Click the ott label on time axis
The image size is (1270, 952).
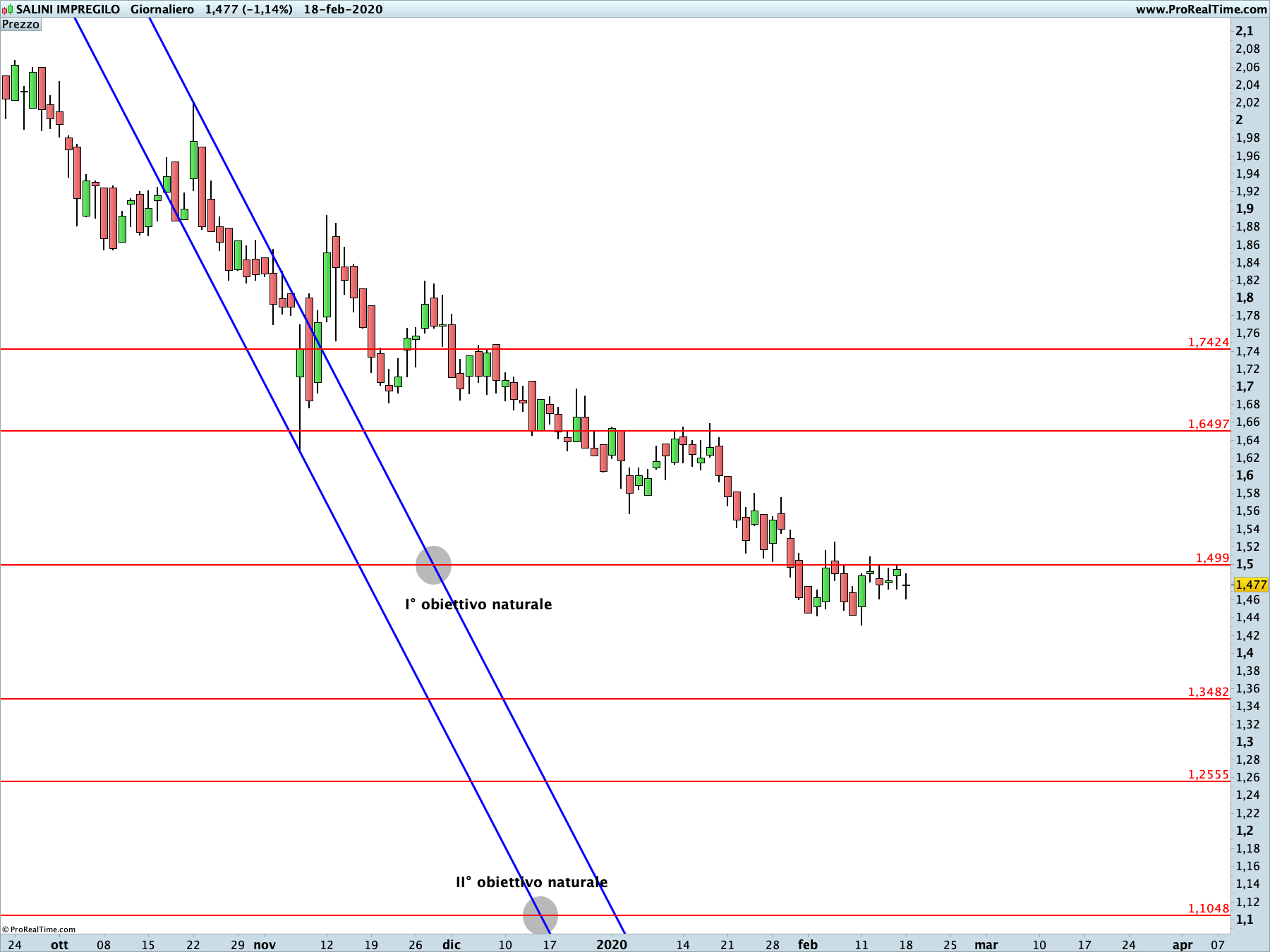59,944
